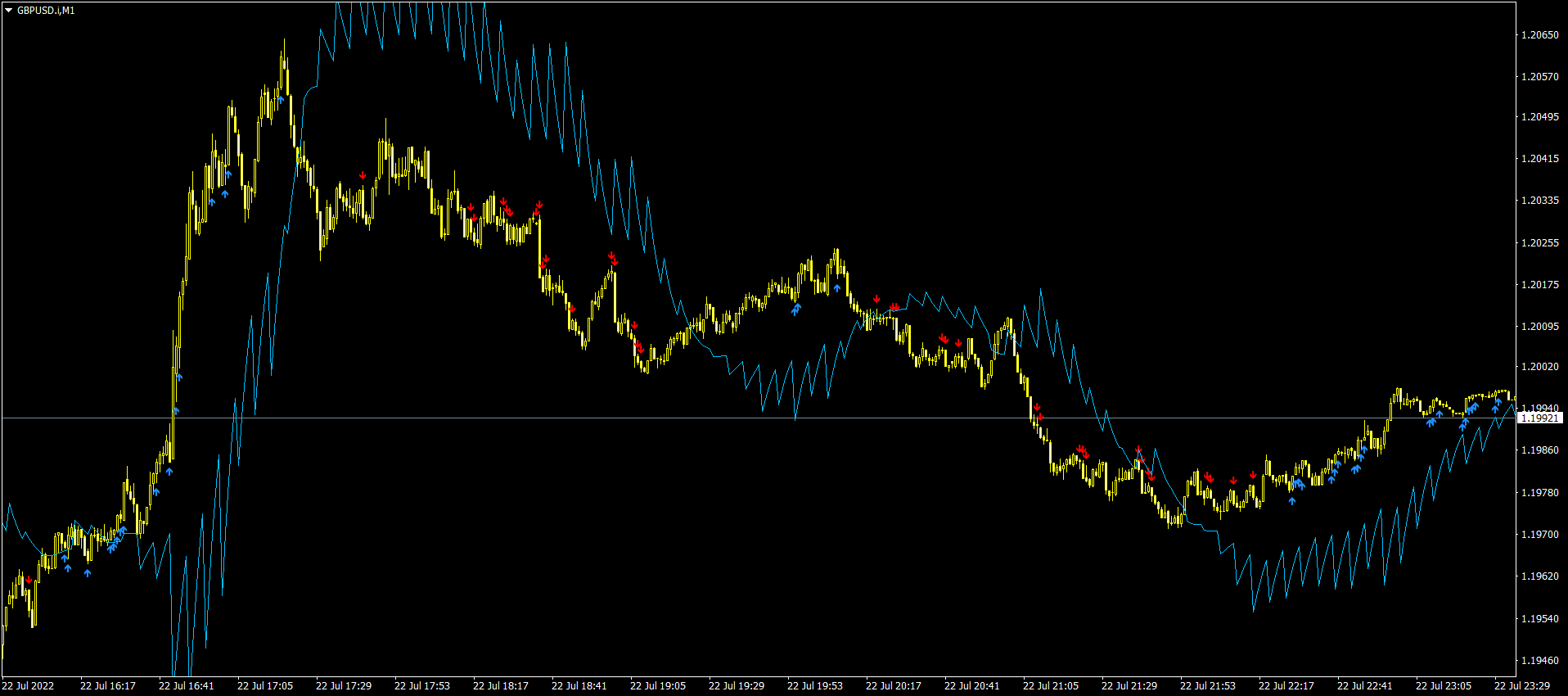Viewport: 1568px width, 696px height.
Task: Click the 22 Jul 16:17 time label
Action: tap(108, 686)
